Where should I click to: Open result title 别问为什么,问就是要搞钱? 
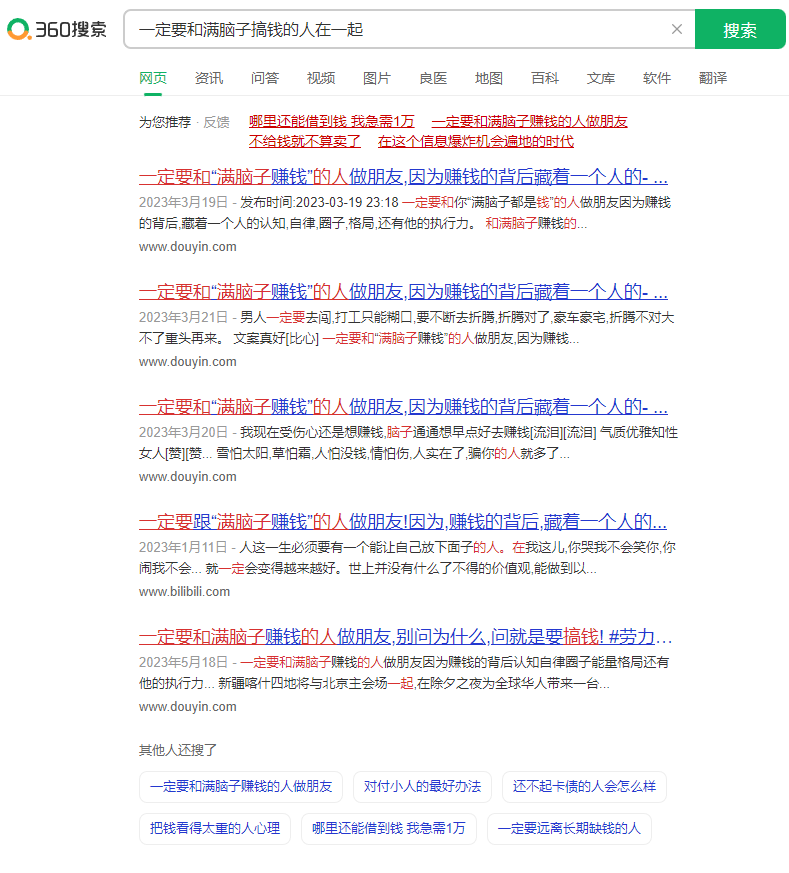point(405,636)
